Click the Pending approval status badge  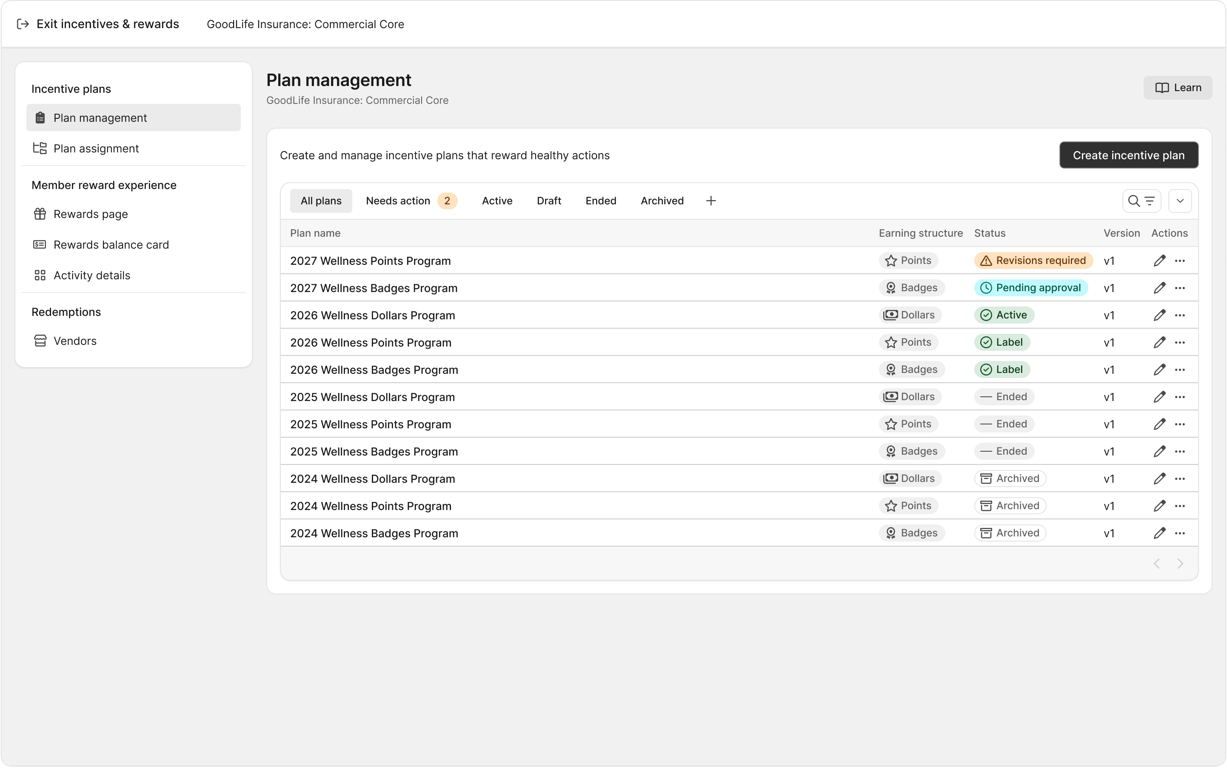coord(1031,288)
